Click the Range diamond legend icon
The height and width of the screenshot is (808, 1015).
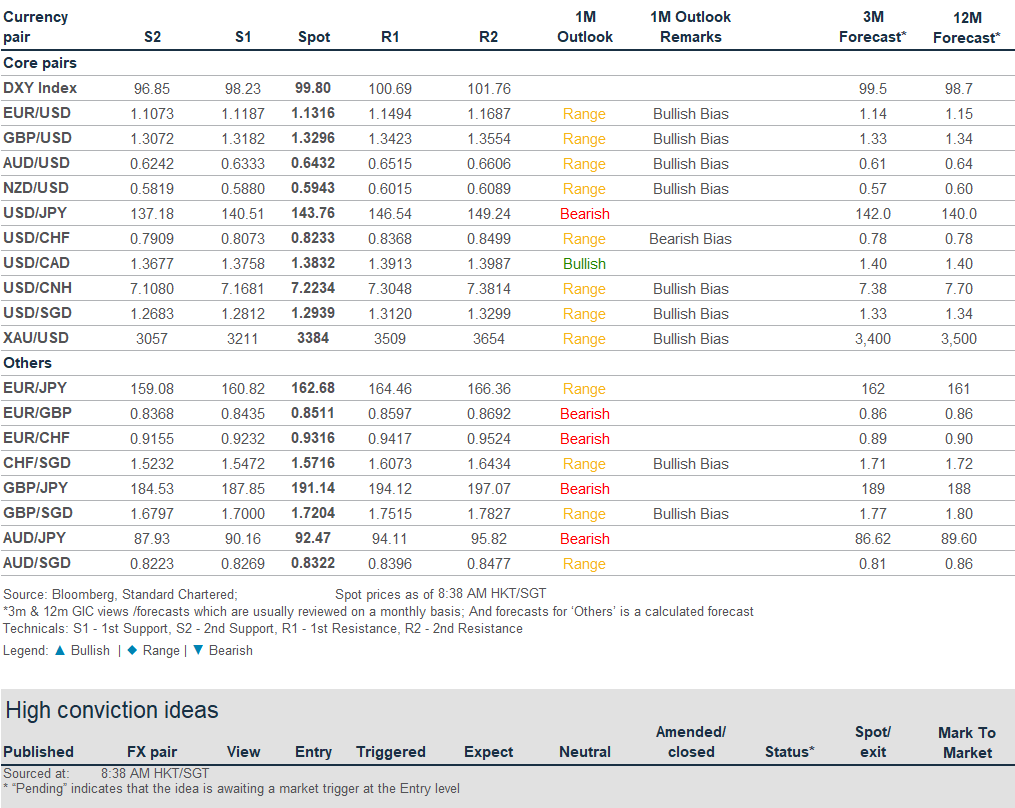(132, 650)
